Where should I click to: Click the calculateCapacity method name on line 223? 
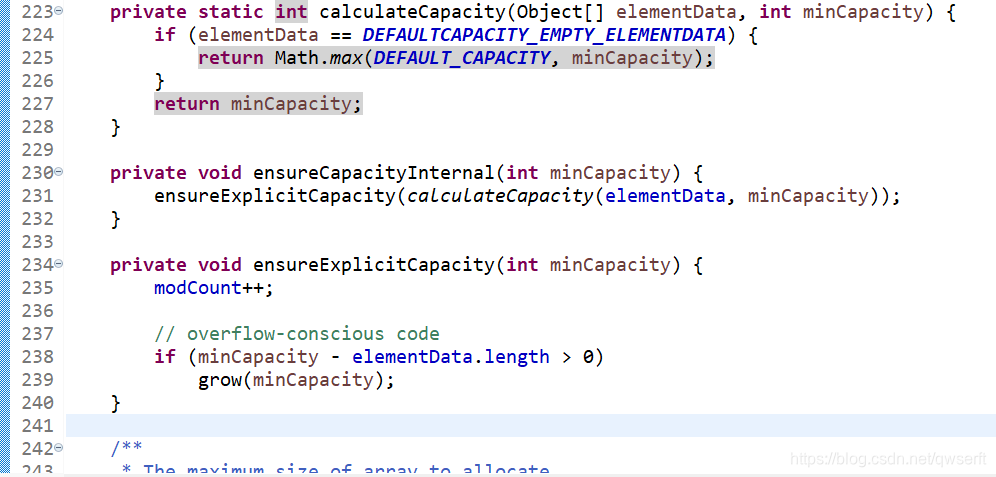[x=412, y=12]
